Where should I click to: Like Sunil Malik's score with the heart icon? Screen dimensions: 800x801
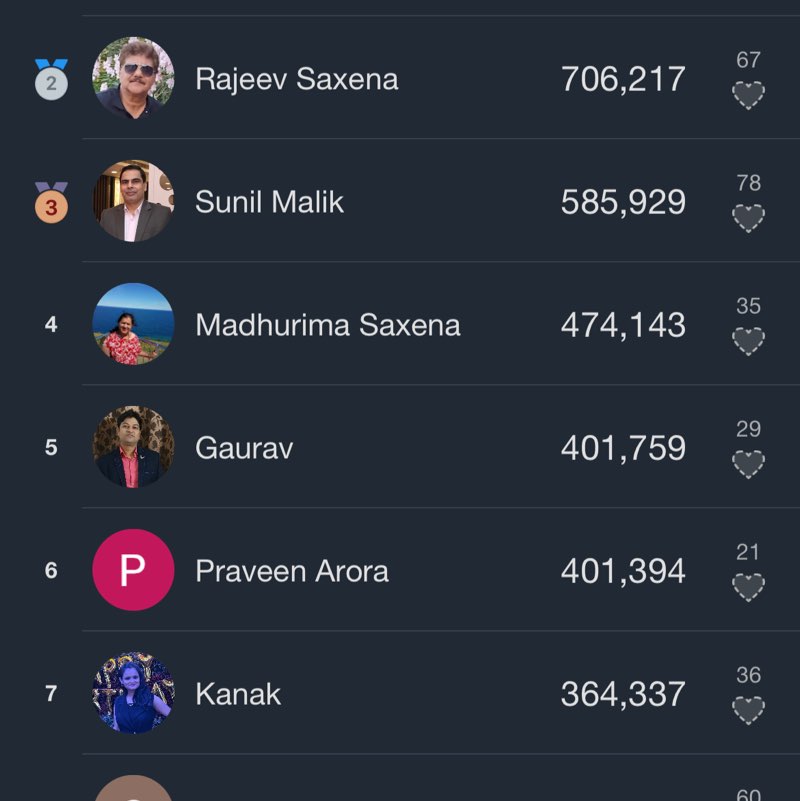tap(748, 218)
